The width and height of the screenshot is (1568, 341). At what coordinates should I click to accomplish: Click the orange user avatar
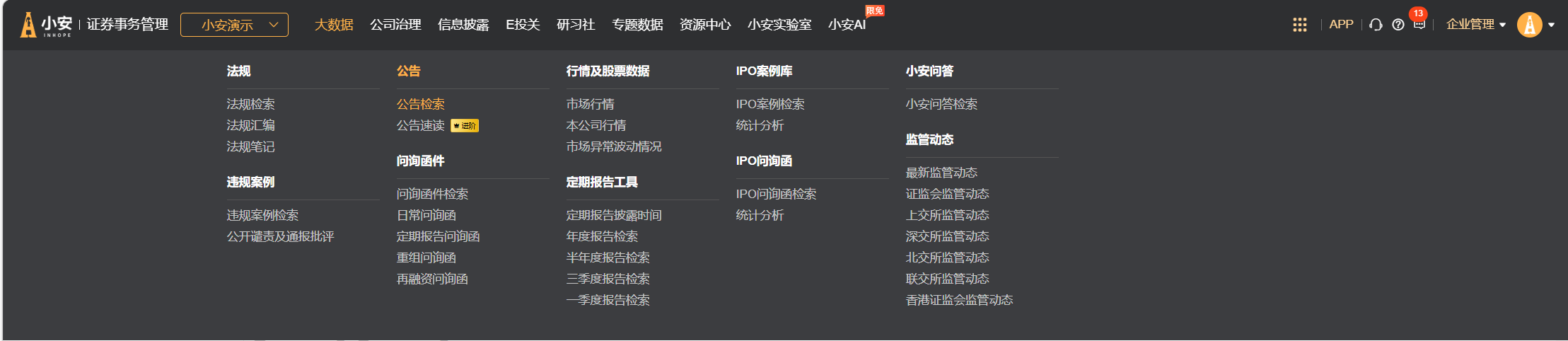[x=1529, y=25]
